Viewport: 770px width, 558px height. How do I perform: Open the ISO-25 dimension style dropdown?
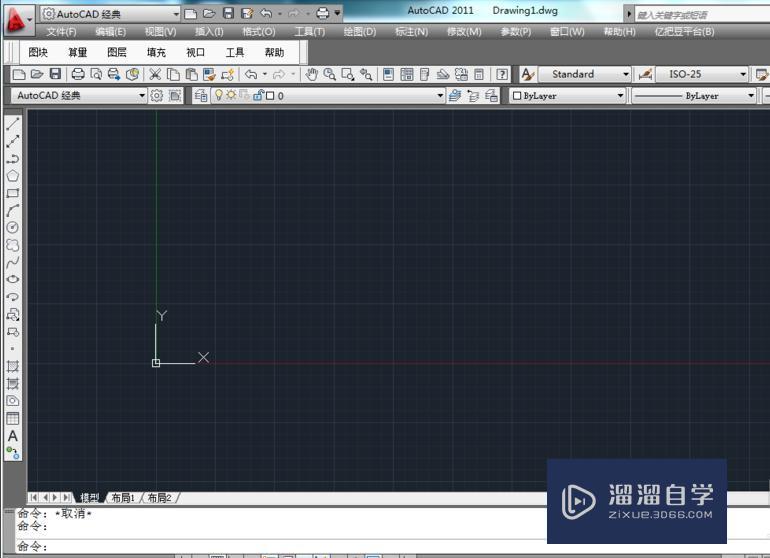pyautogui.click(x=743, y=74)
